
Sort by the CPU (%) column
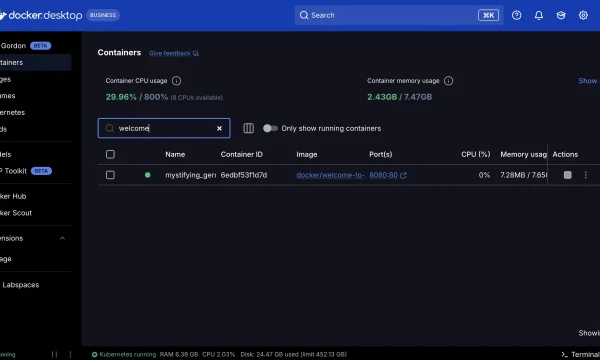point(476,154)
